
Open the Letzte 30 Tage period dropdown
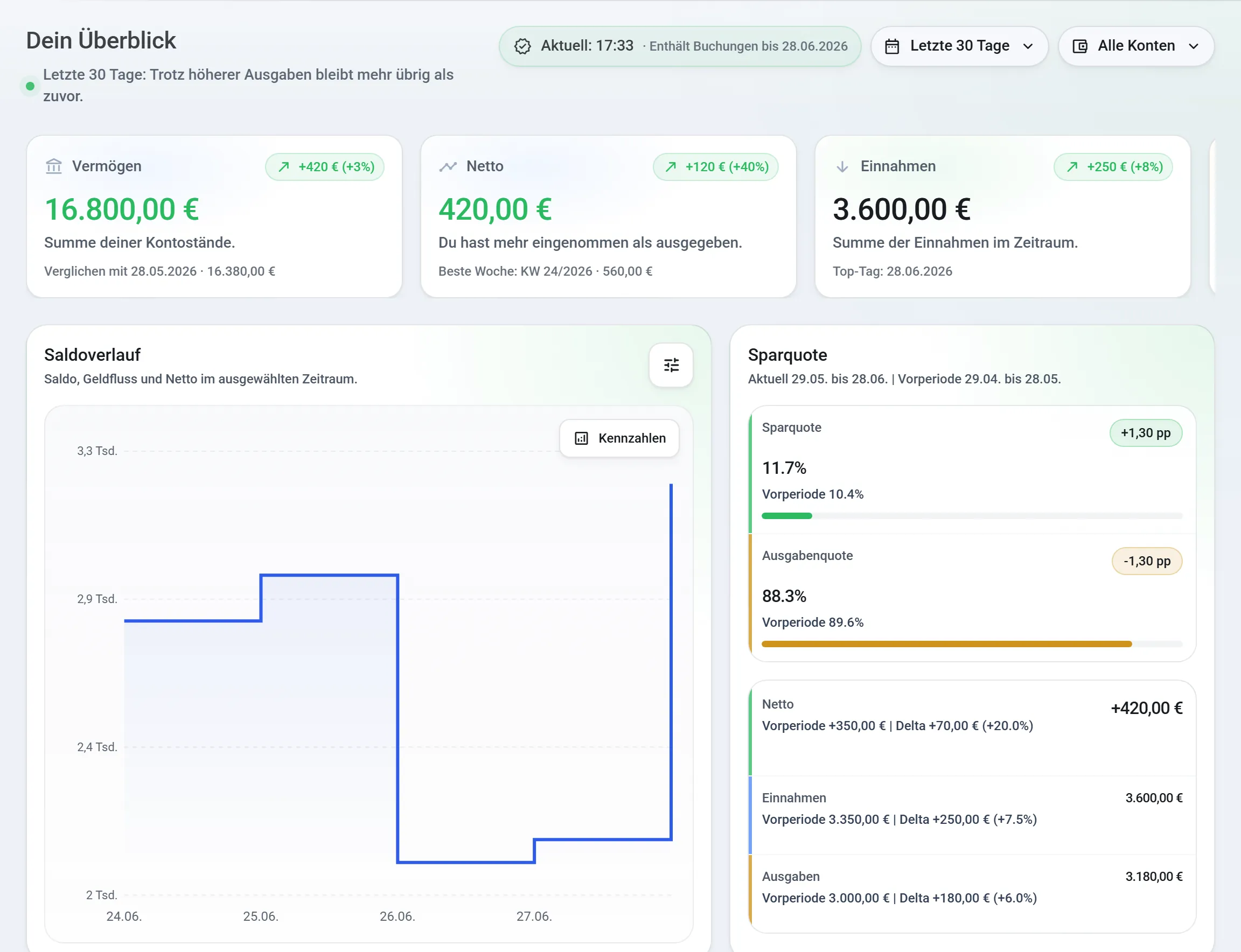(959, 46)
